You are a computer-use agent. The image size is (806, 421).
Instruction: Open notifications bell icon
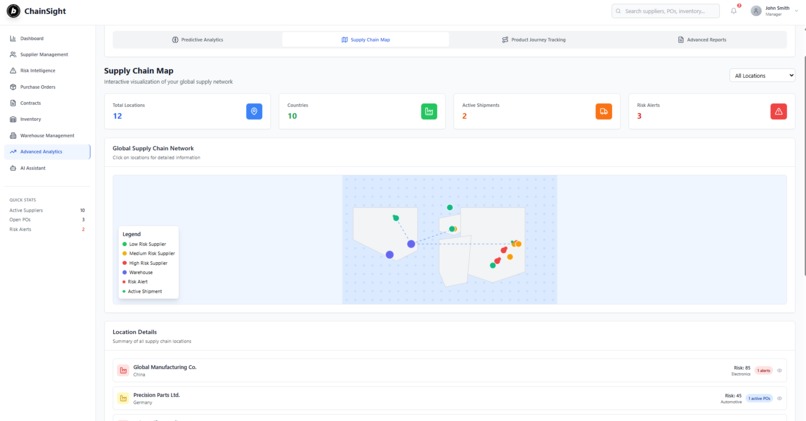click(x=734, y=11)
